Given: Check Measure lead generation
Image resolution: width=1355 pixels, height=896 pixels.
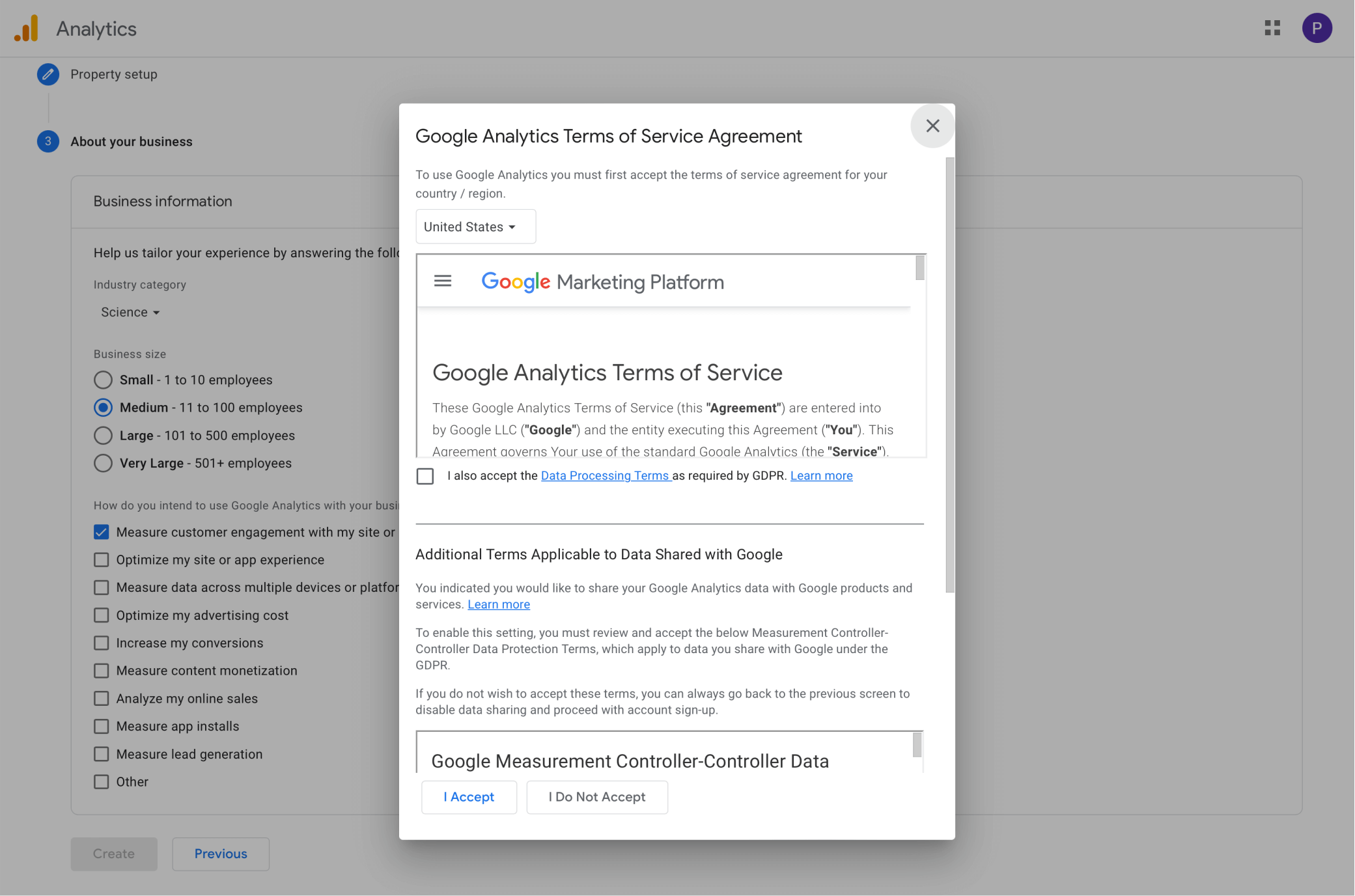Looking at the screenshot, I should click(x=101, y=754).
